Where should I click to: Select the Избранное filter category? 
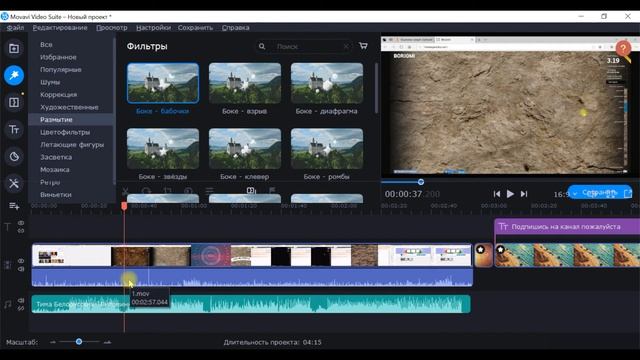pyautogui.click(x=58, y=57)
